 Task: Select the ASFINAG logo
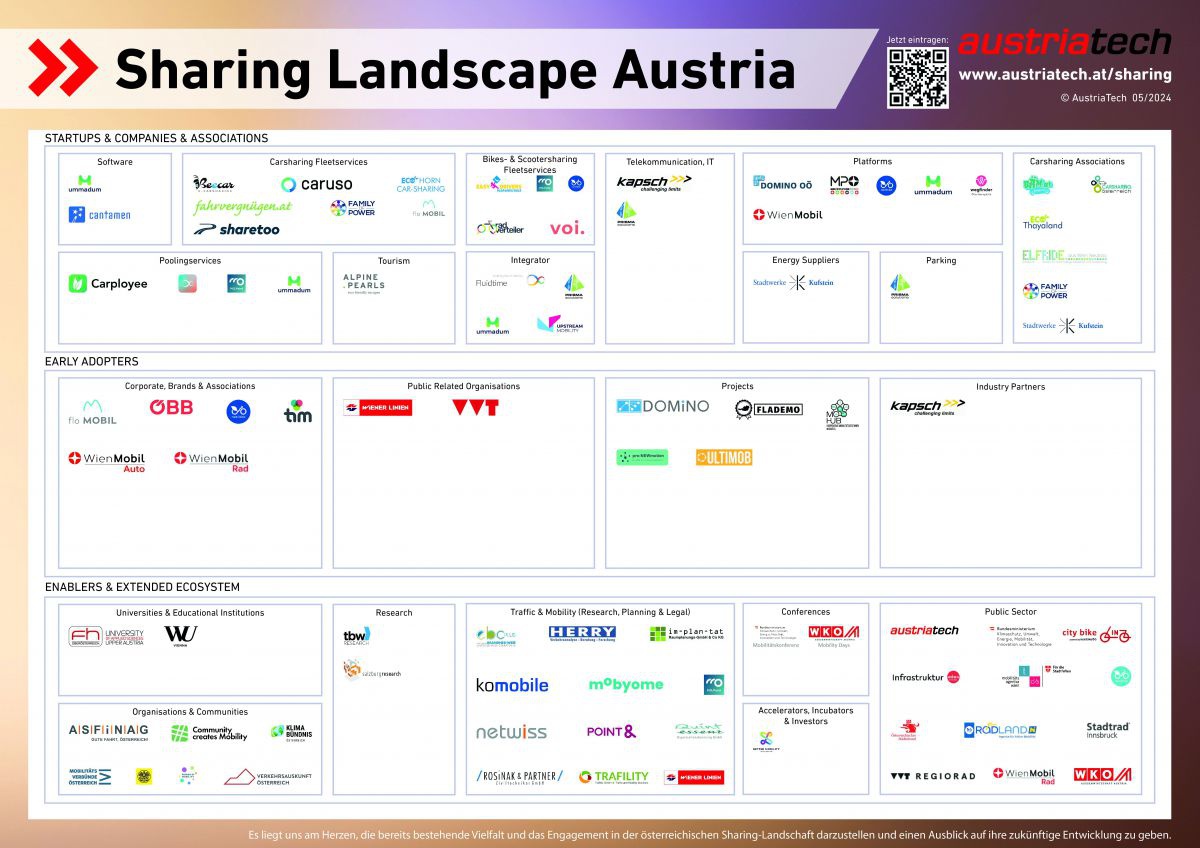coord(108,732)
